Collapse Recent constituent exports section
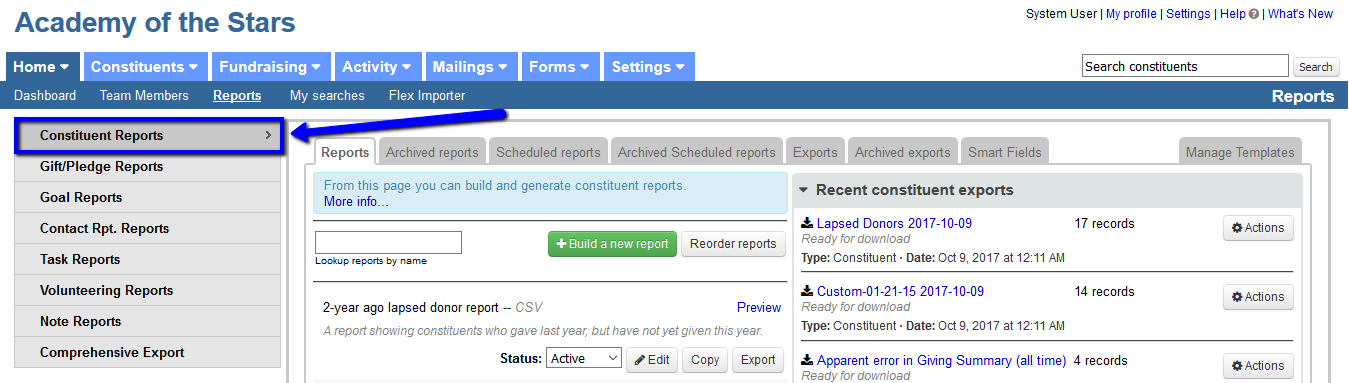 click(804, 190)
